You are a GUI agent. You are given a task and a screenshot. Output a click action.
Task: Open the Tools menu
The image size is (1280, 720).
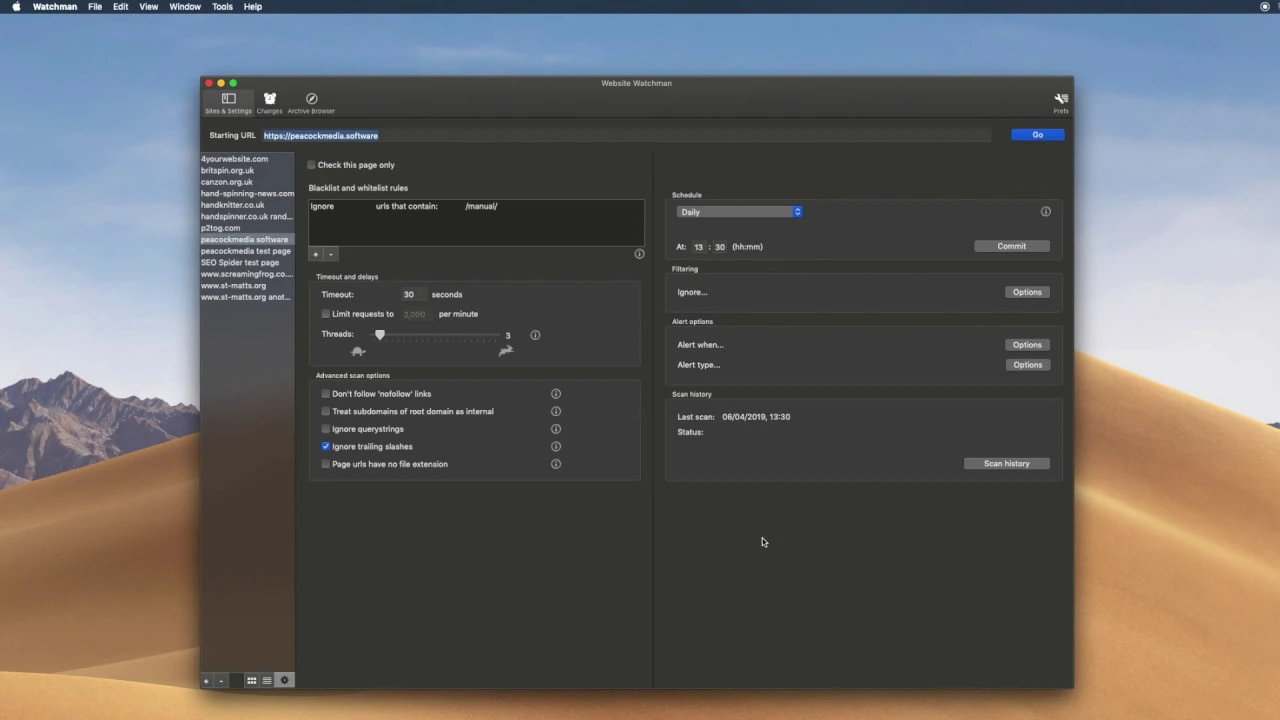pos(222,7)
